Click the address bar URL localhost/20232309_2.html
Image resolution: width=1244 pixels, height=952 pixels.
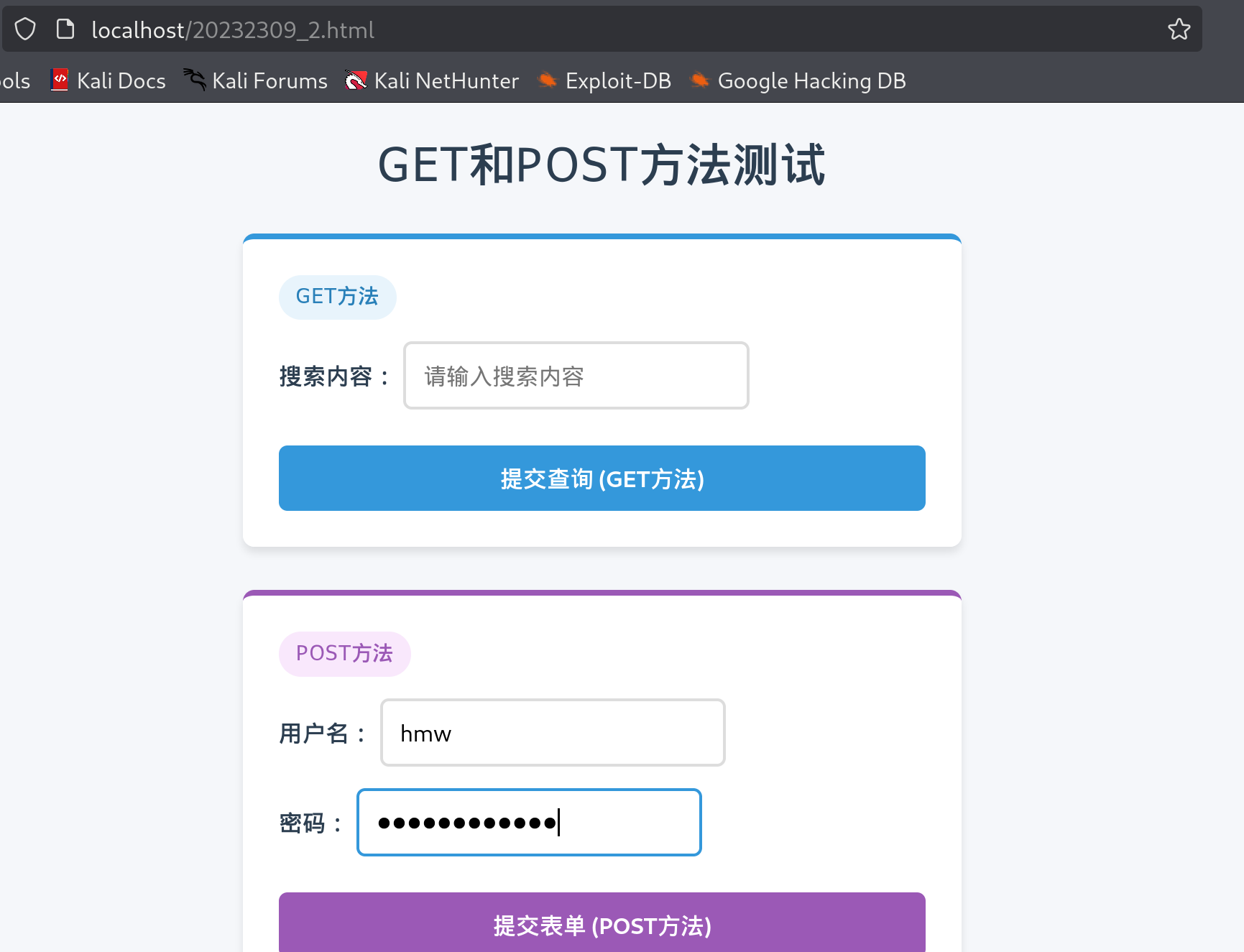233,30
